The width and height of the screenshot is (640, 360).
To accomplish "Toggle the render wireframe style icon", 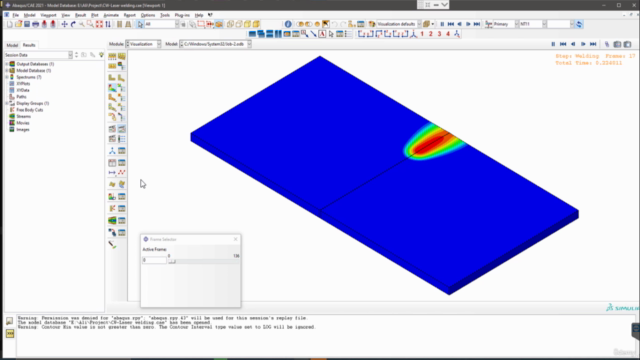I will coord(230,24).
